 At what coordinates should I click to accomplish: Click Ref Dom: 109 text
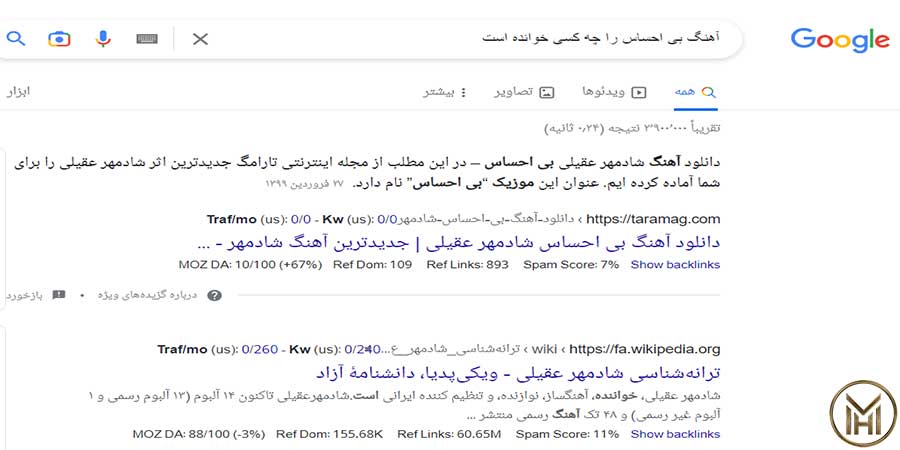(373, 265)
